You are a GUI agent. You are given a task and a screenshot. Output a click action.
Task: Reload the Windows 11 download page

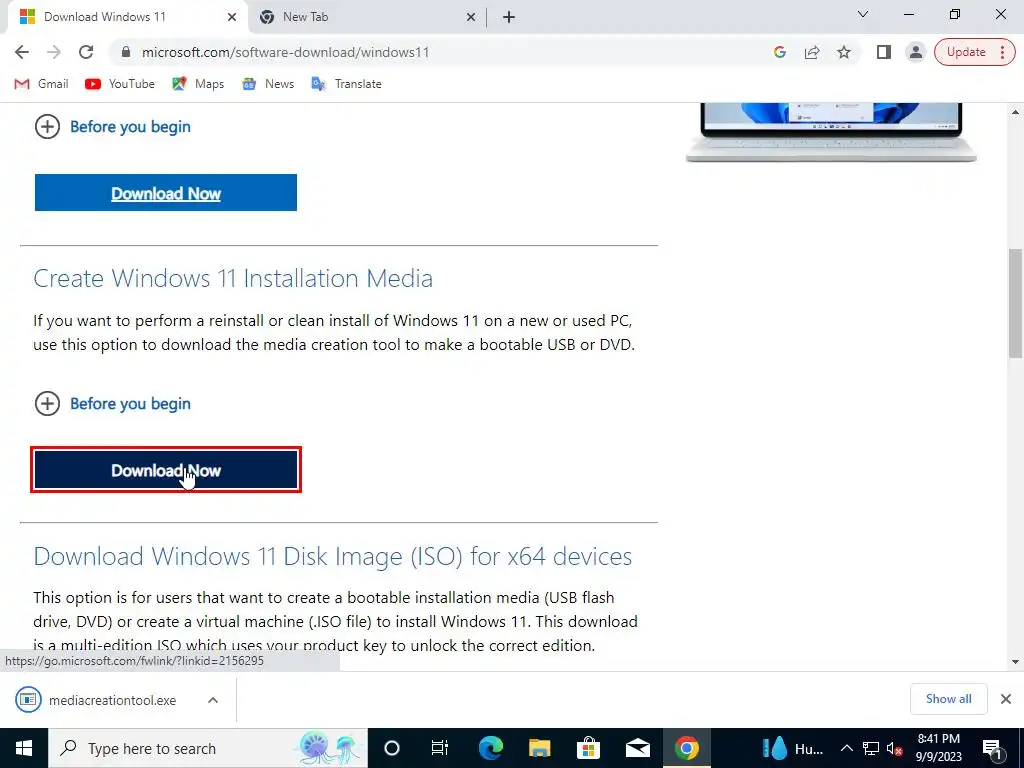(x=86, y=52)
